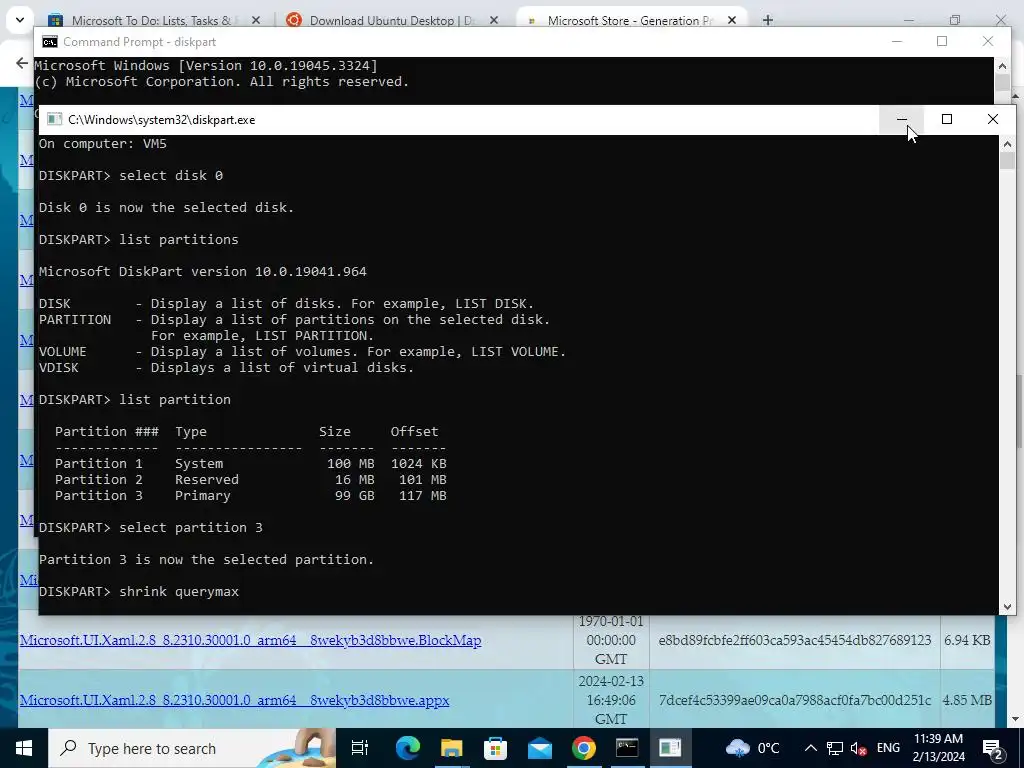Click 'Microsoft DiskPart version 10.0.19041.964' text
Image resolution: width=1024 pixels, height=768 pixels.
pos(202,272)
